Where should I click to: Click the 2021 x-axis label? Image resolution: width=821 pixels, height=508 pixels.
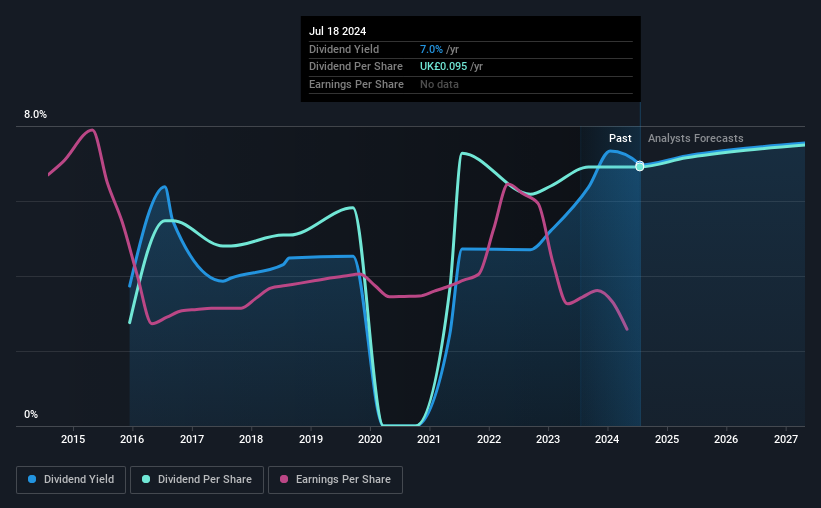coord(429,439)
